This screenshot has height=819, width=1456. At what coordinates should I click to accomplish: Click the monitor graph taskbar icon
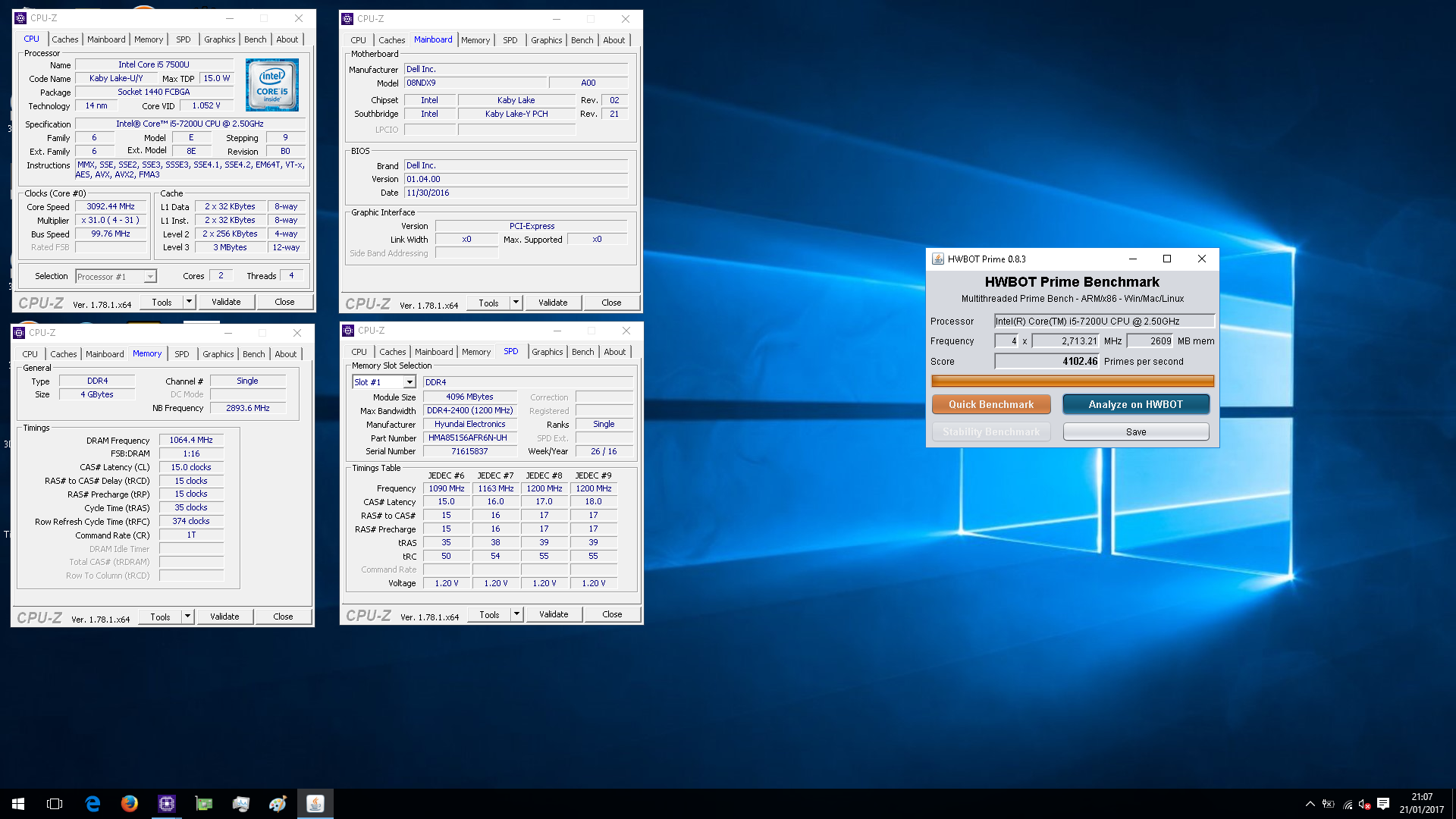(241, 804)
